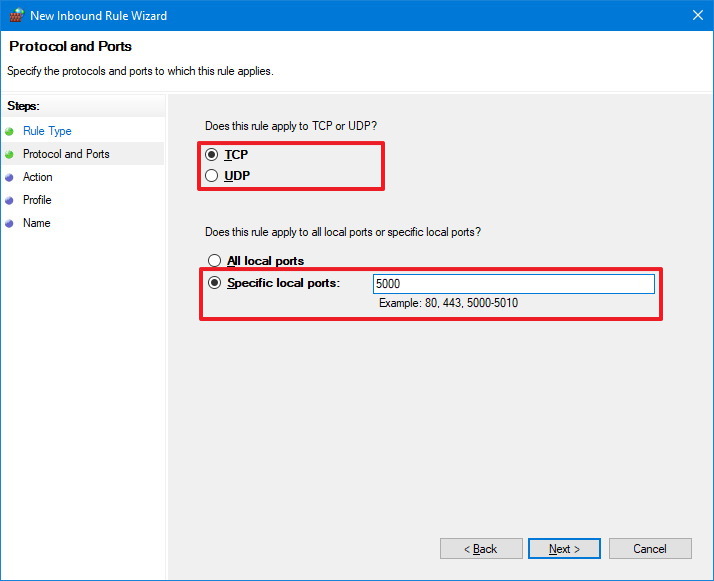Click the blue bullet beside Profile step
714x581 pixels.
point(9,200)
